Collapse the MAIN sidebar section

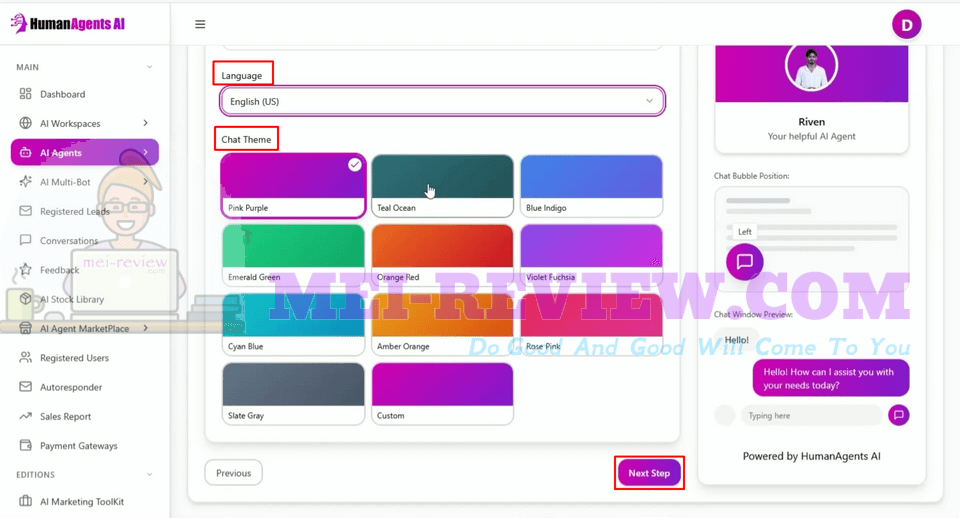click(x=149, y=67)
